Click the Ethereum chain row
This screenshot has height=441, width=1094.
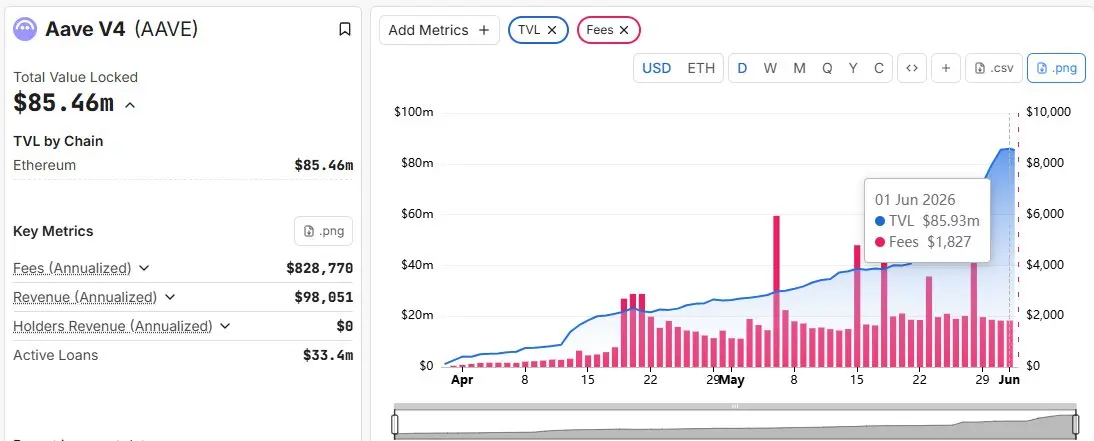tap(183, 165)
